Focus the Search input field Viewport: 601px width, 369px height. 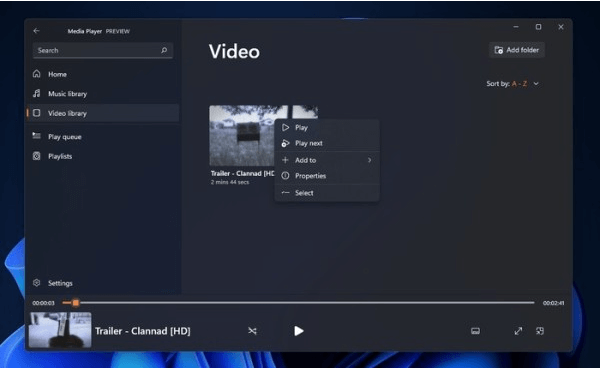pyautogui.click(x=103, y=50)
